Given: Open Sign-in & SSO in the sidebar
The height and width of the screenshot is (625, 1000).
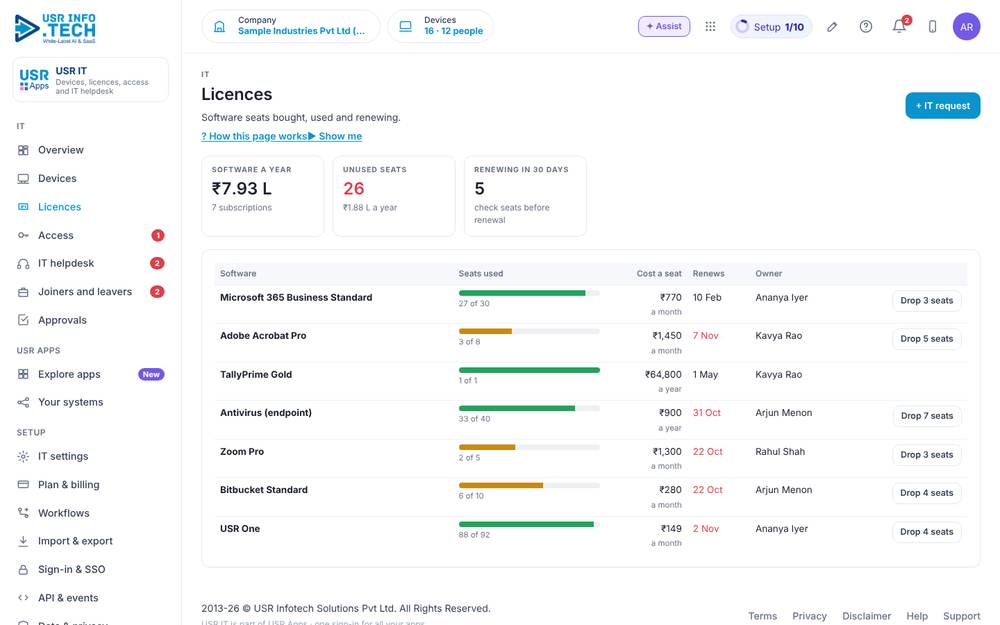Looking at the screenshot, I should click(x=91, y=570).
